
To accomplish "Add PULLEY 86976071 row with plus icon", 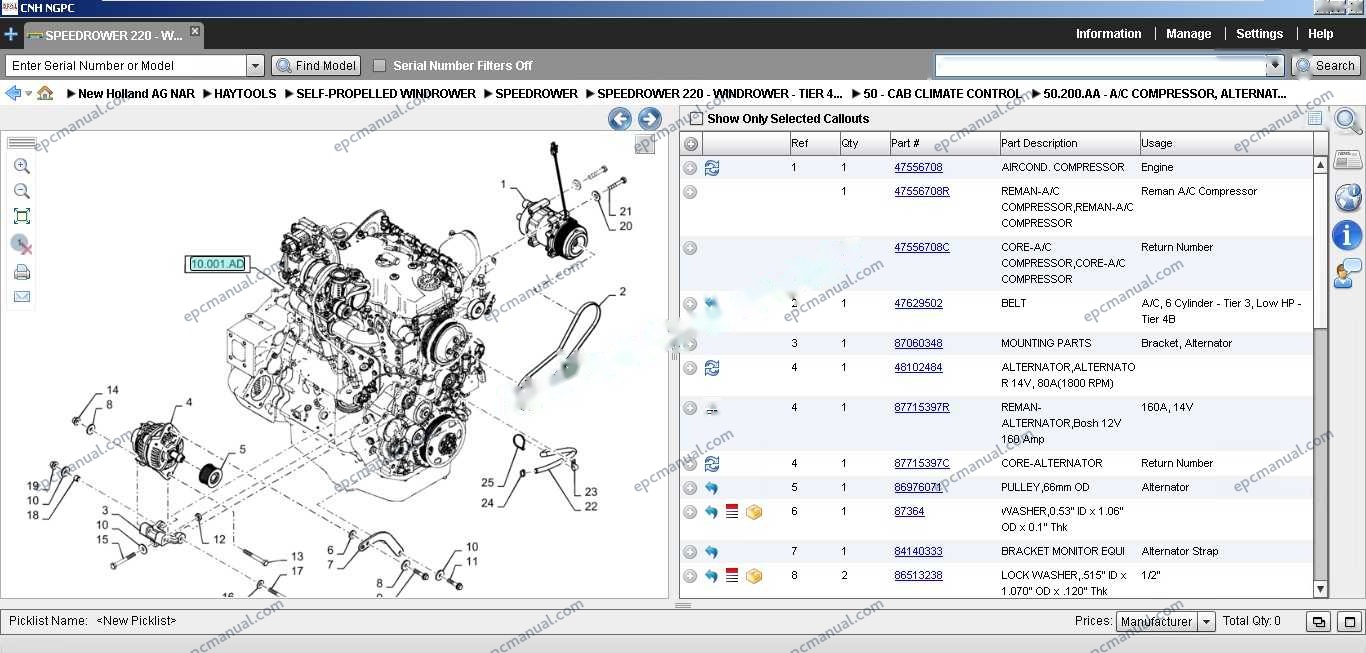I will coord(690,488).
